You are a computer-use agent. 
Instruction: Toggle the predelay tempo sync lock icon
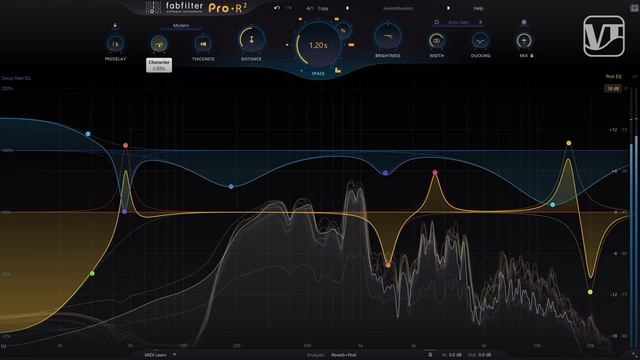115,25
